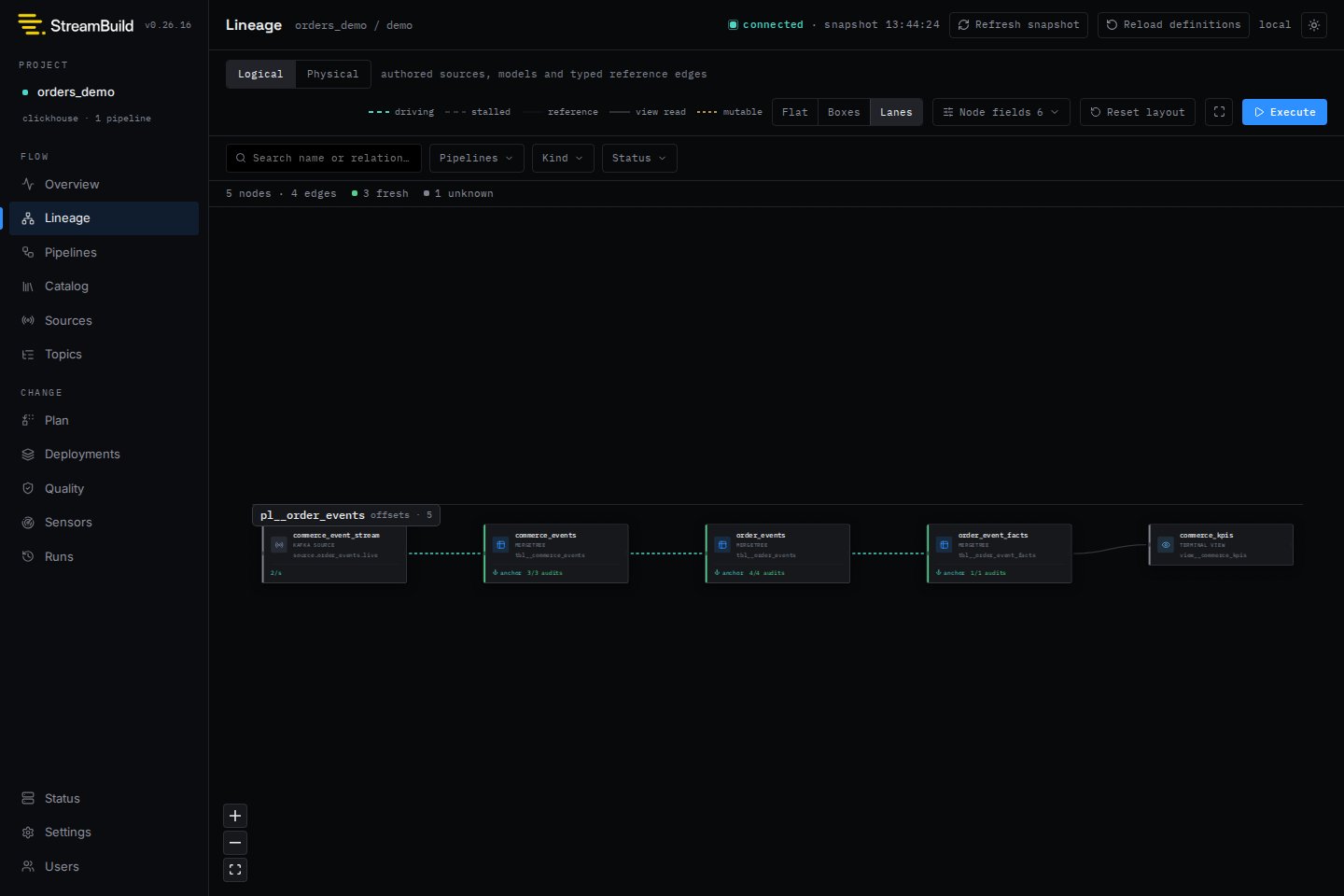Select the commerce_event_stream node
The height and width of the screenshot is (896, 1344).
point(334,553)
